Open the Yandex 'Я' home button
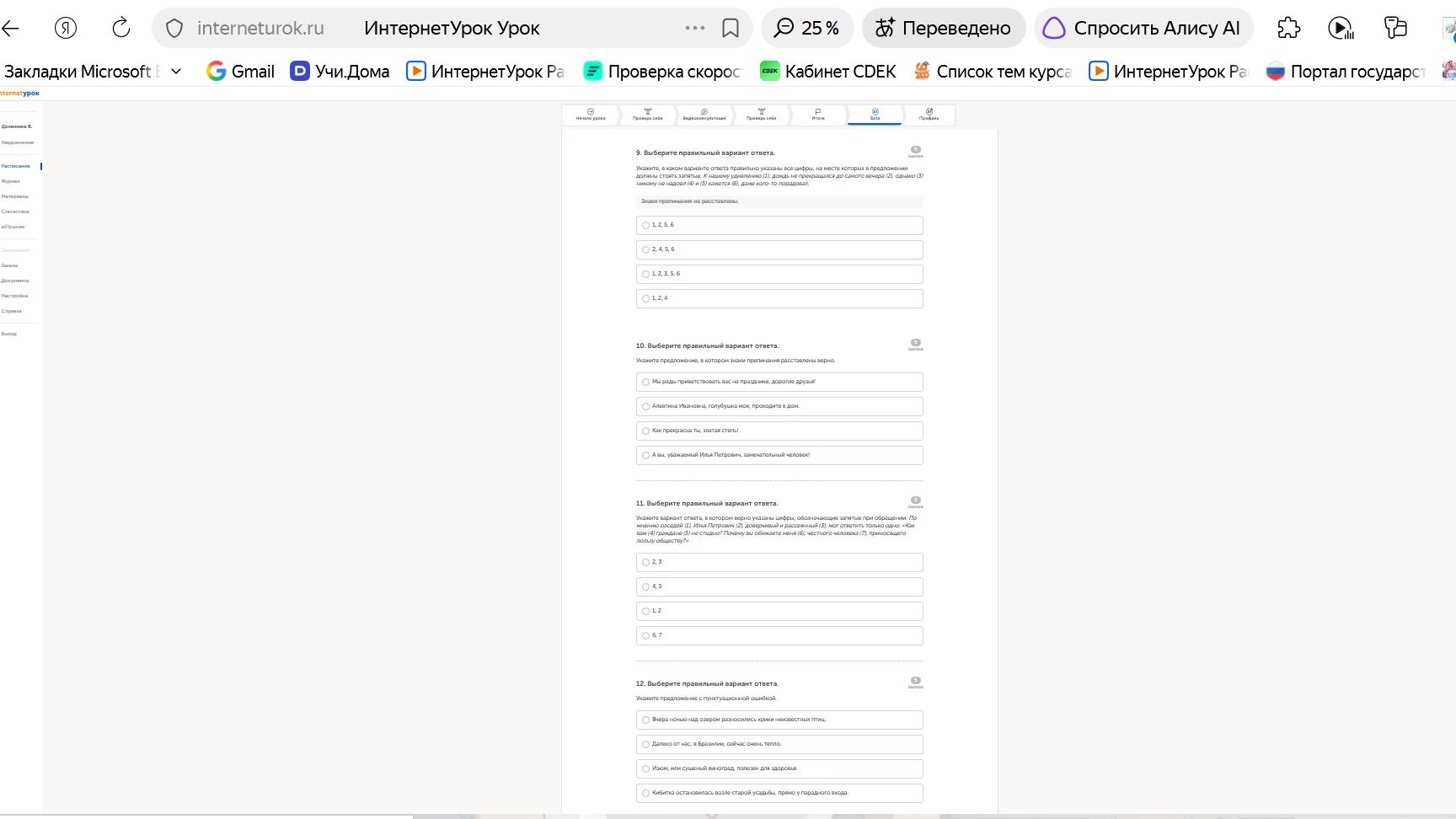Image resolution: width=1456 pixels, height=819 pixels. [x=66, y=28]
